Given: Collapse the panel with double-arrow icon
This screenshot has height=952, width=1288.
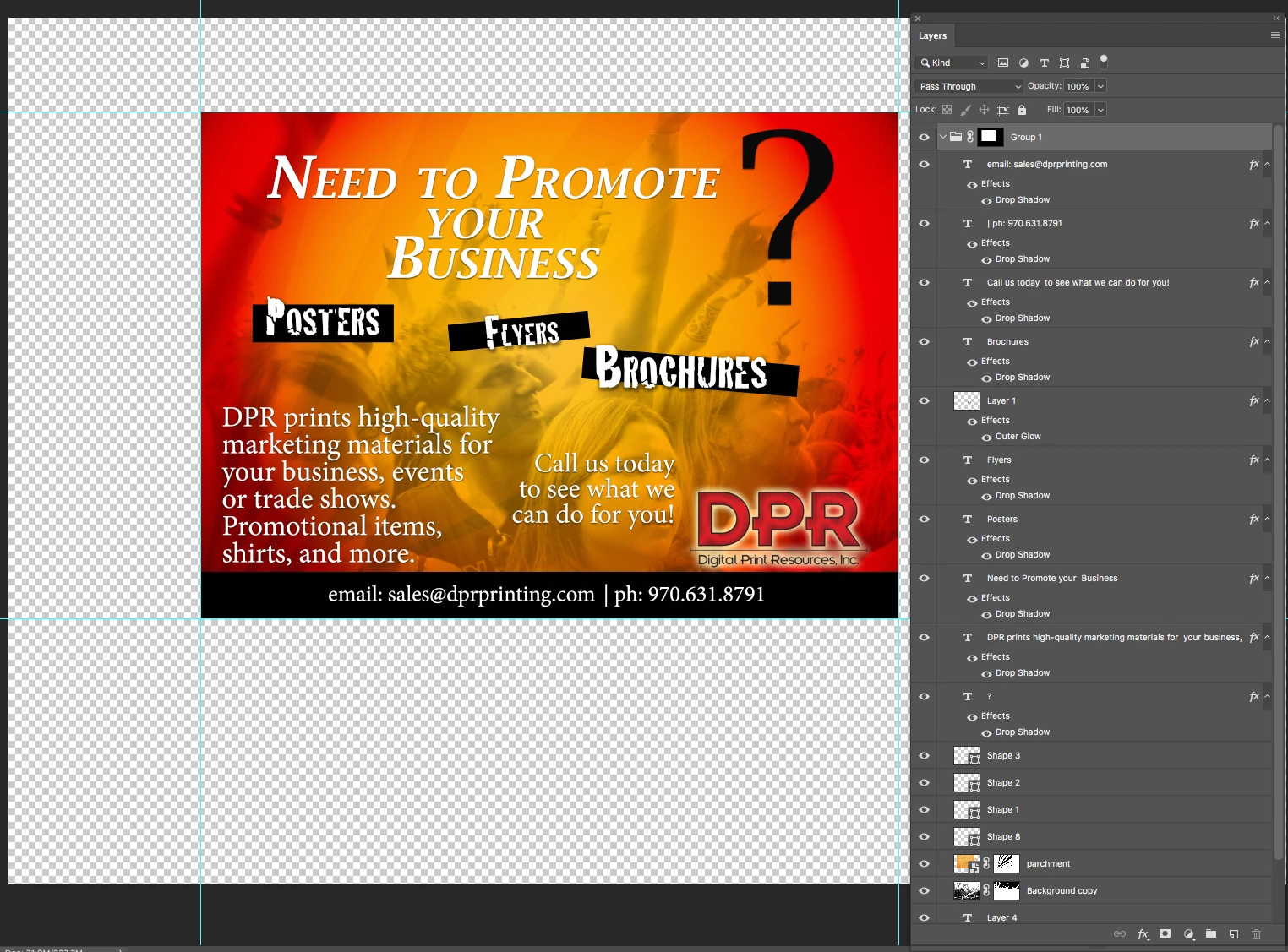Looking at the screenshot, I should (1276, 18).
